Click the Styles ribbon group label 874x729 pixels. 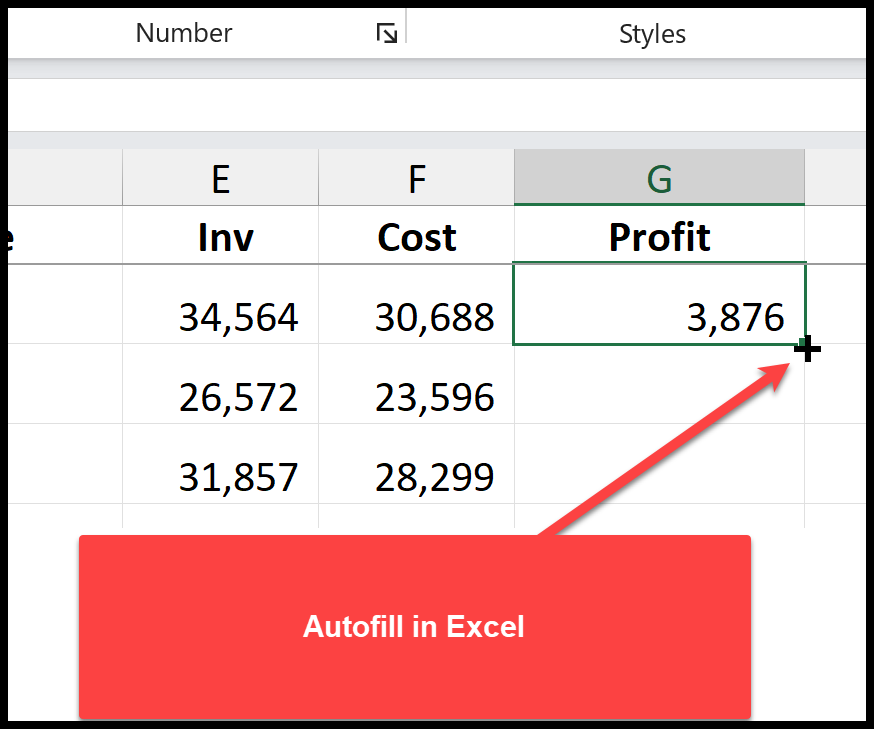click(651, 33)
